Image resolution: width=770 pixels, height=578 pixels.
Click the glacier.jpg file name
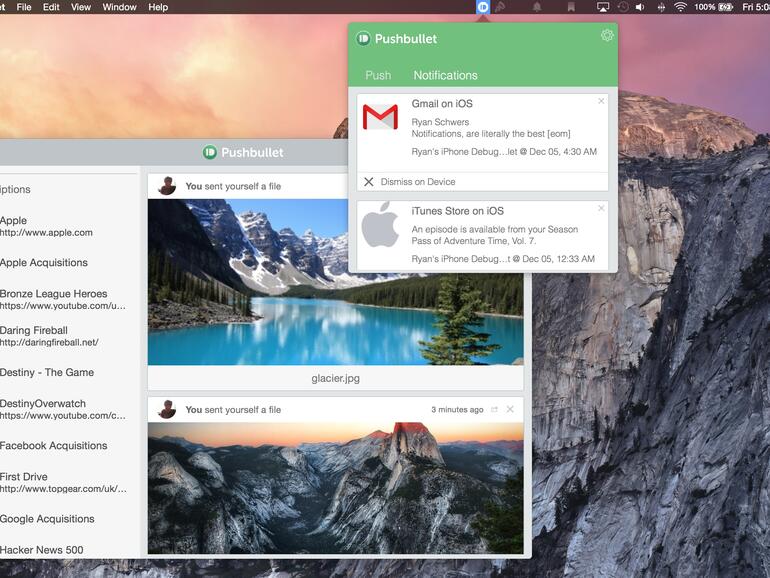click(x=335, y=379)
